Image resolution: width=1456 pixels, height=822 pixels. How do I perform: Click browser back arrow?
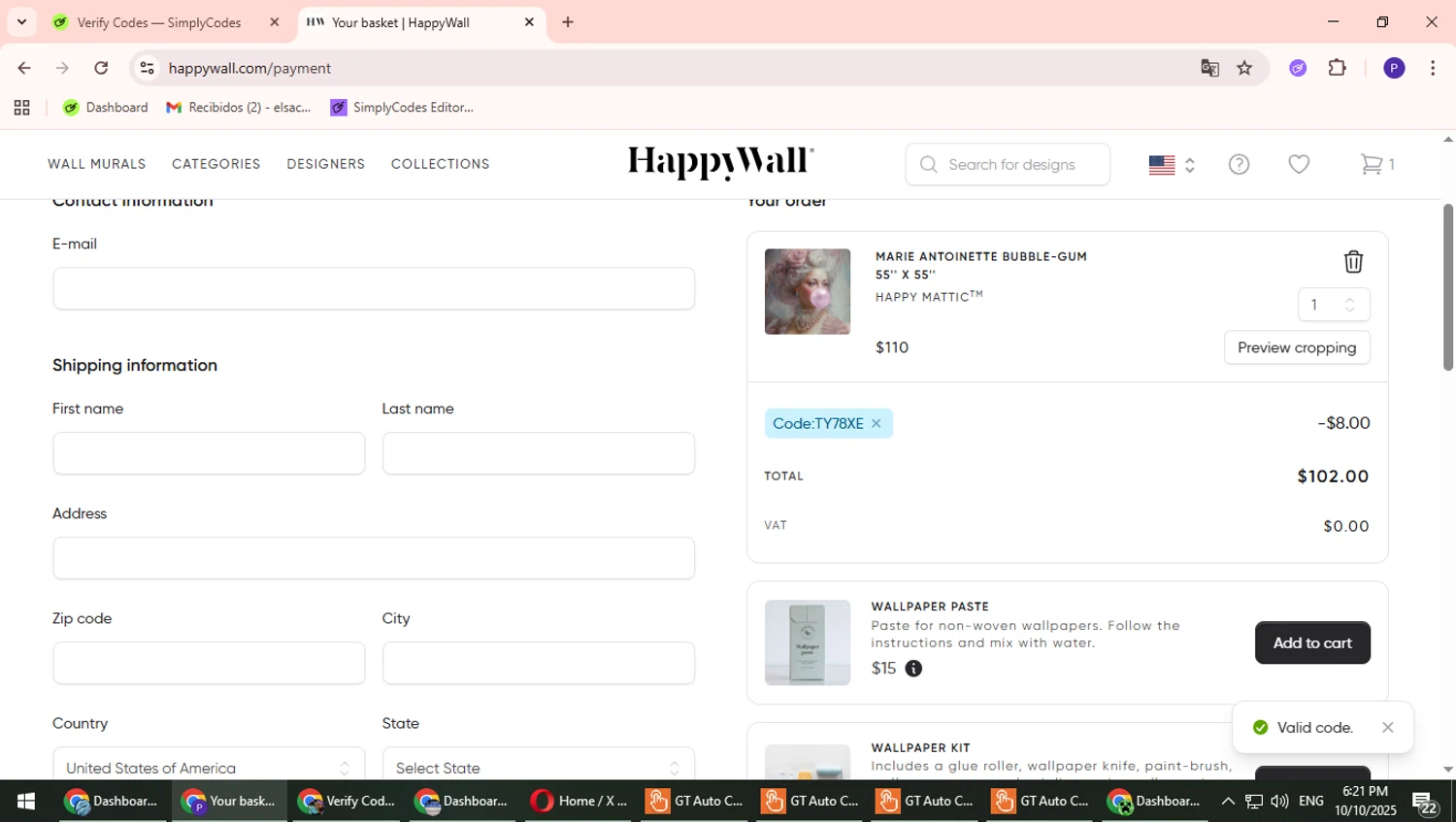point(23,68)
